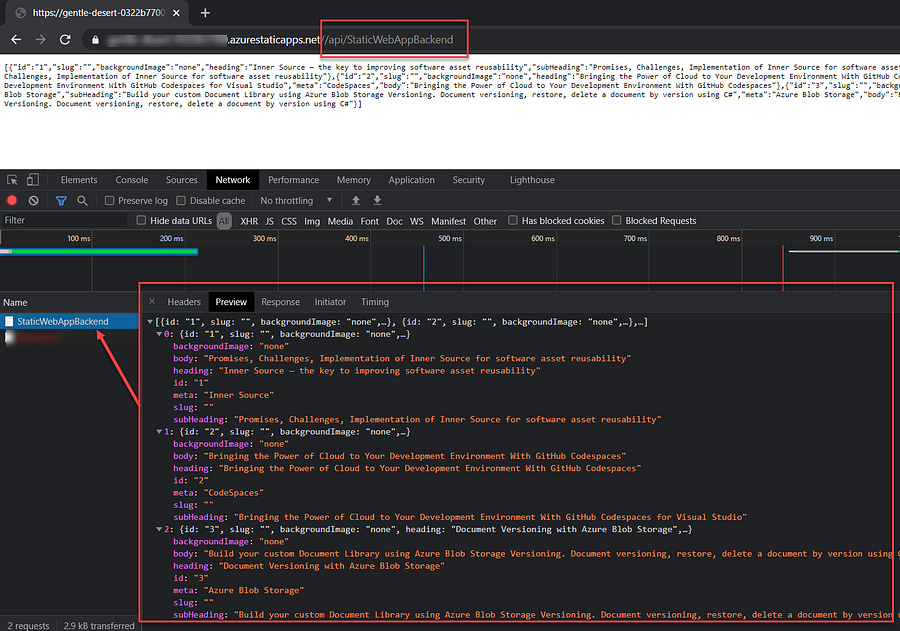This screenshot has width=900, height=631.
Task: Collapse the object at index 2
Action: coord(159,529)
